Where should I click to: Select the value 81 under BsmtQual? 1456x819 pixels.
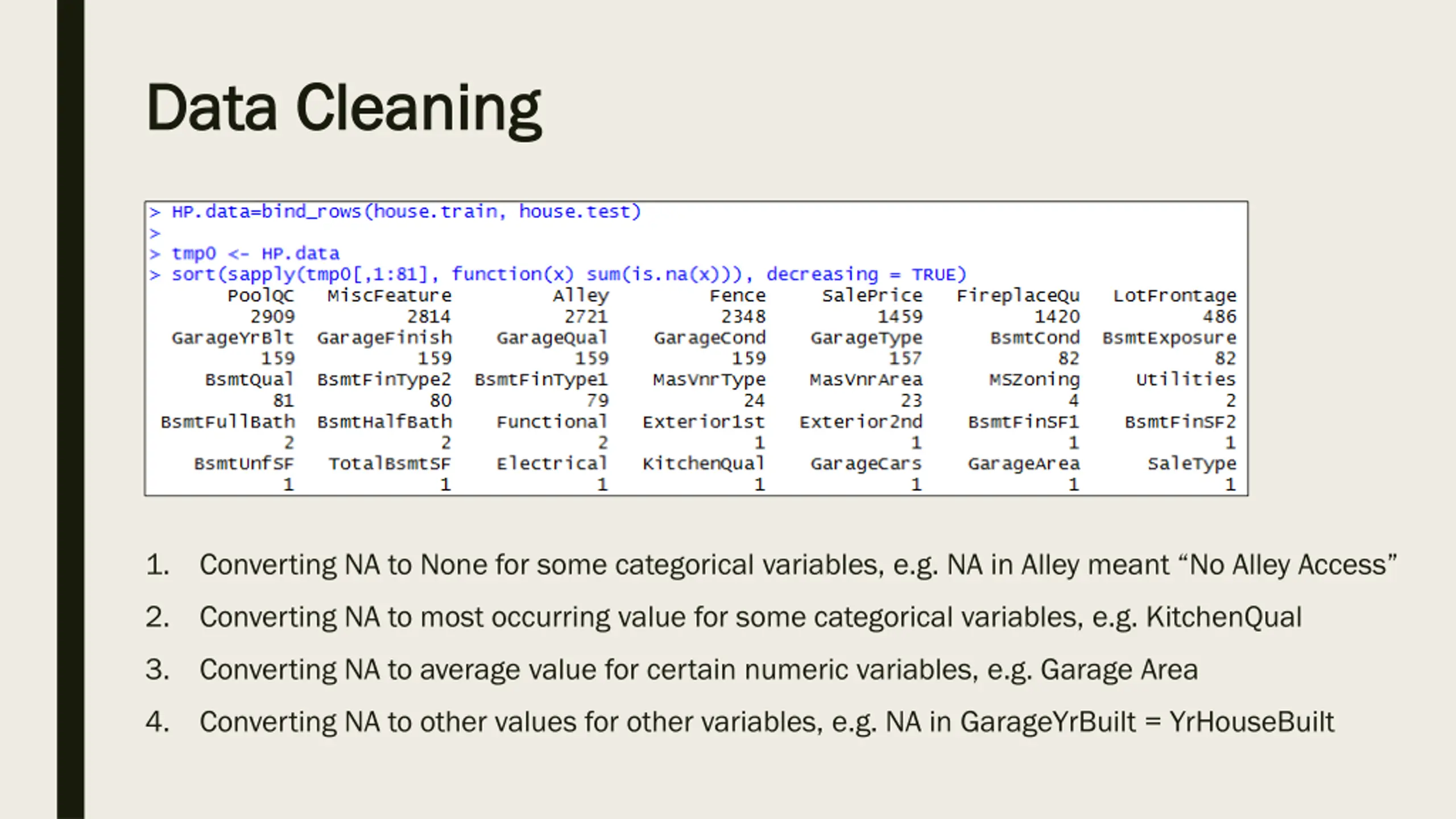(x=284, y=401)
